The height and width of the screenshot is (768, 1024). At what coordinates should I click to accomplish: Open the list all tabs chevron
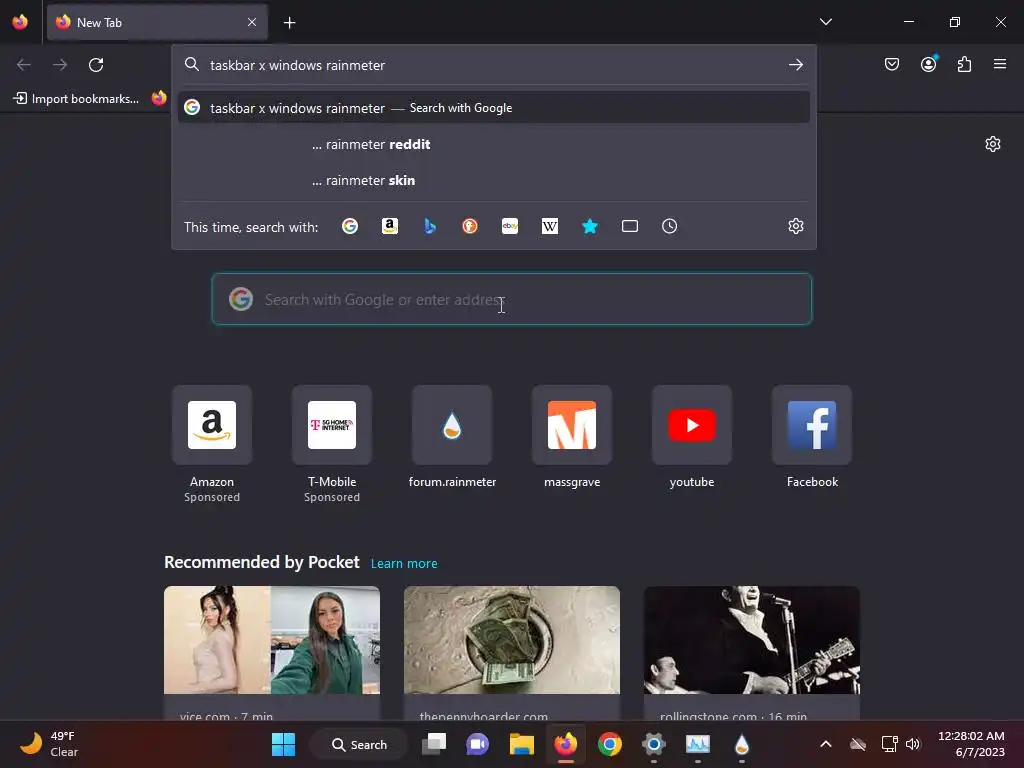tap(825, 22)
